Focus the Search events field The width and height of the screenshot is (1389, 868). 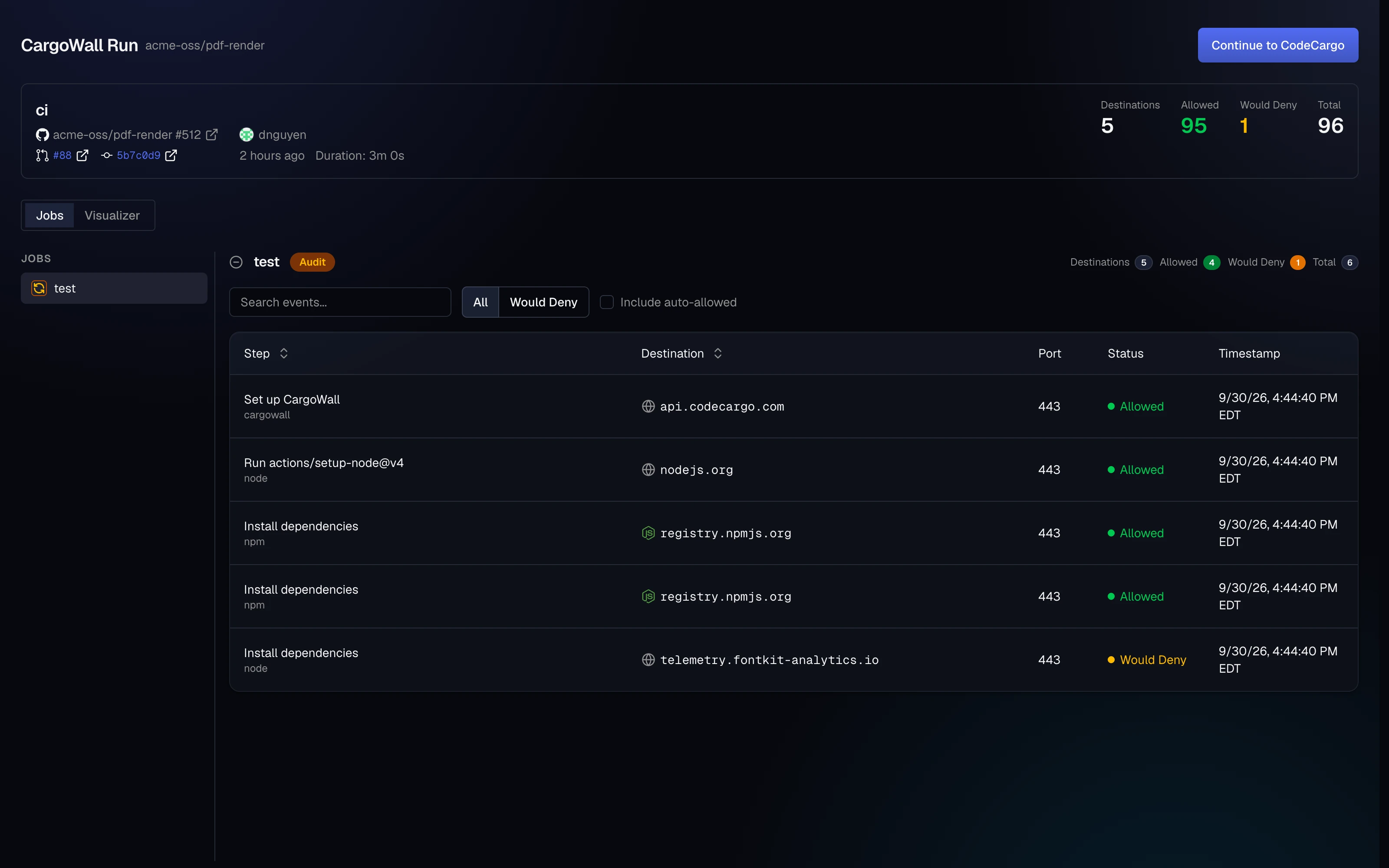tap(340, 302)
